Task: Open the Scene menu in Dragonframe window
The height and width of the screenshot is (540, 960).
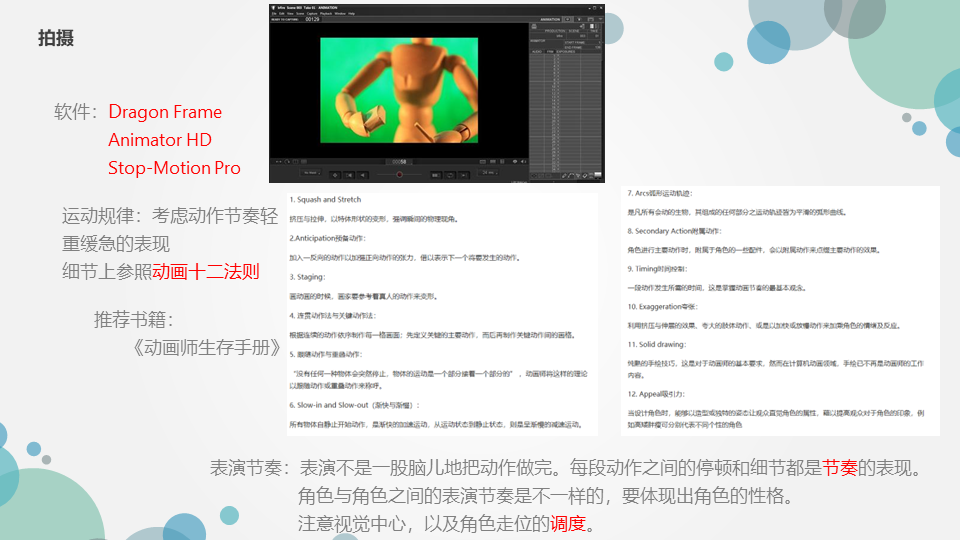Action: tap(300, 13)
